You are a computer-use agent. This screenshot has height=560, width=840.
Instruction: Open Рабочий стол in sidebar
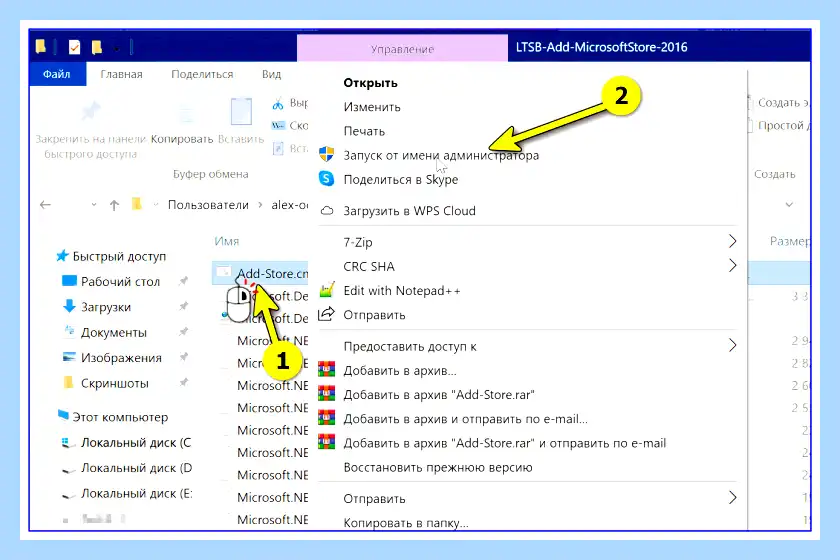click(120, 281)
